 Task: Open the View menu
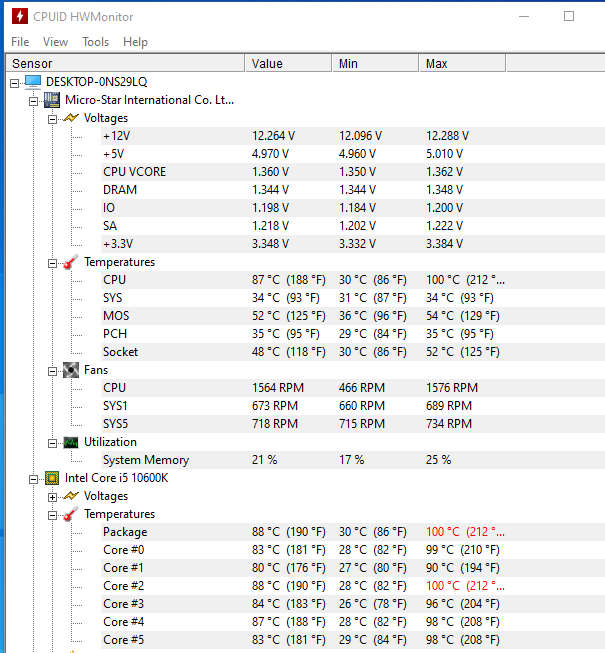(55, 42)
